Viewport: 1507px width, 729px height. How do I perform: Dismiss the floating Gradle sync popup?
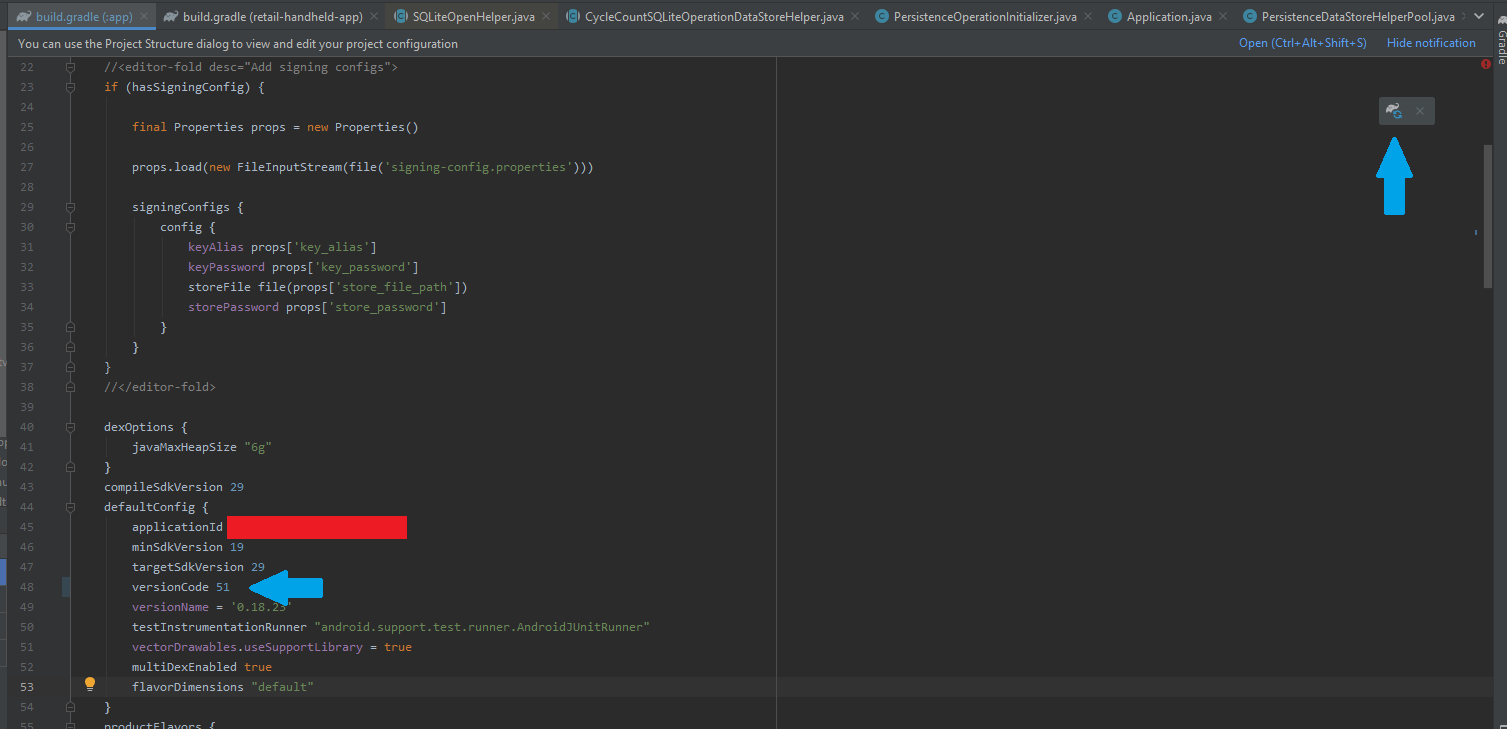pos(1419,111)
